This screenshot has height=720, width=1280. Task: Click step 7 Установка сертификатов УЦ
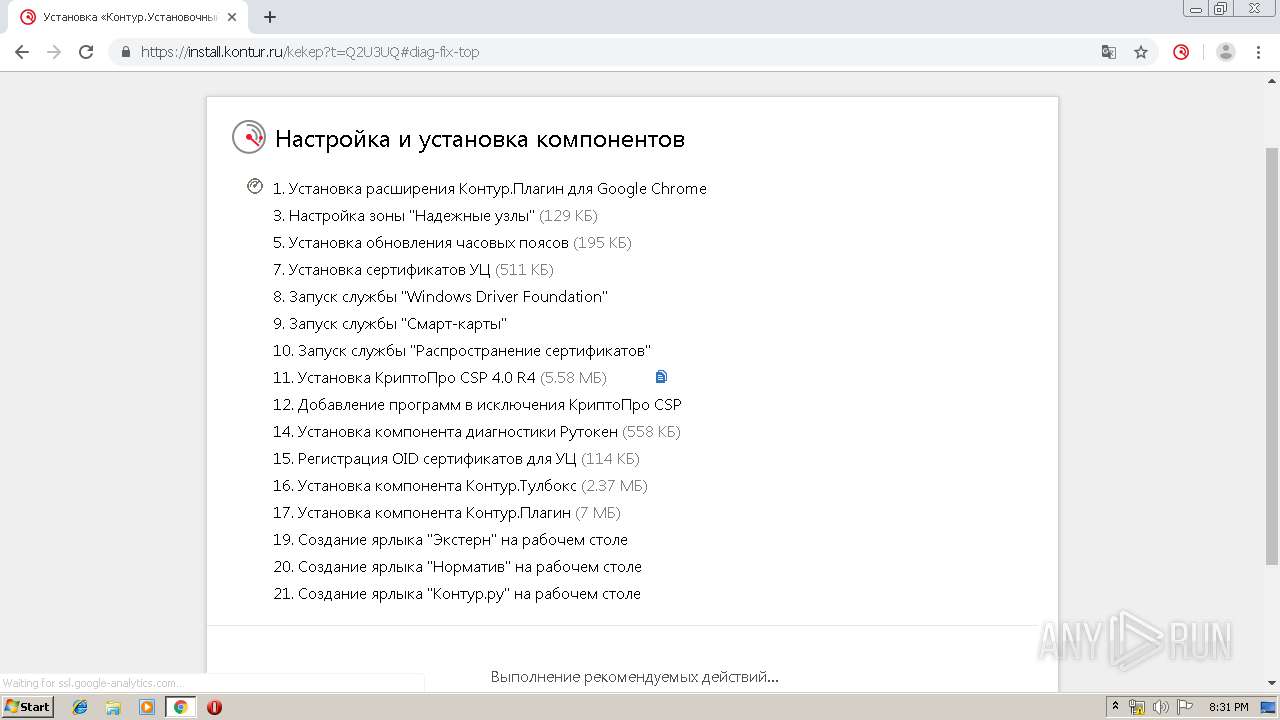tap(413, 269)
